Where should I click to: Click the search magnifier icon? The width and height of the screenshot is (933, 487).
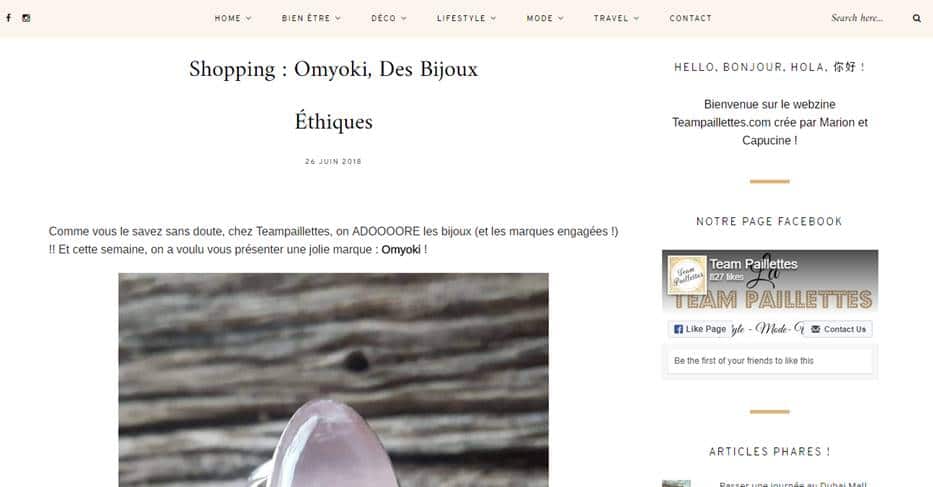pos(916,18)
